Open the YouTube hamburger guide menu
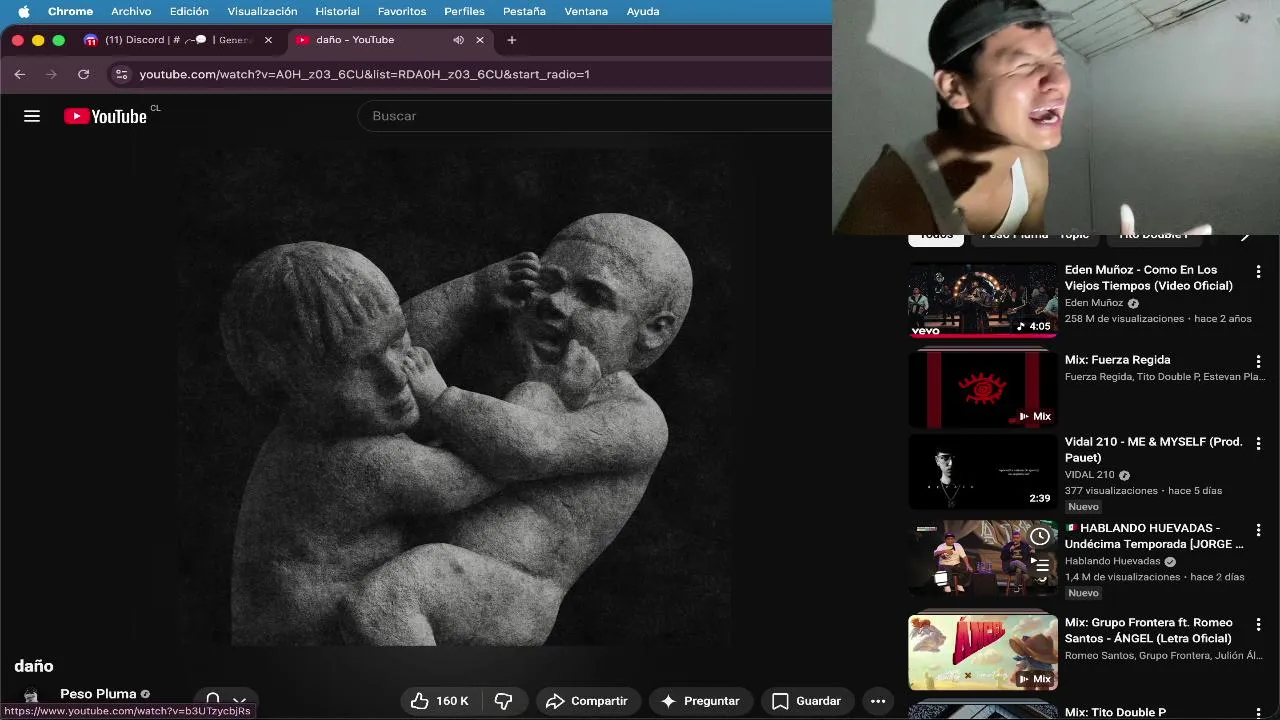Viewport: 1280px width, 720px height. point(32,116)
